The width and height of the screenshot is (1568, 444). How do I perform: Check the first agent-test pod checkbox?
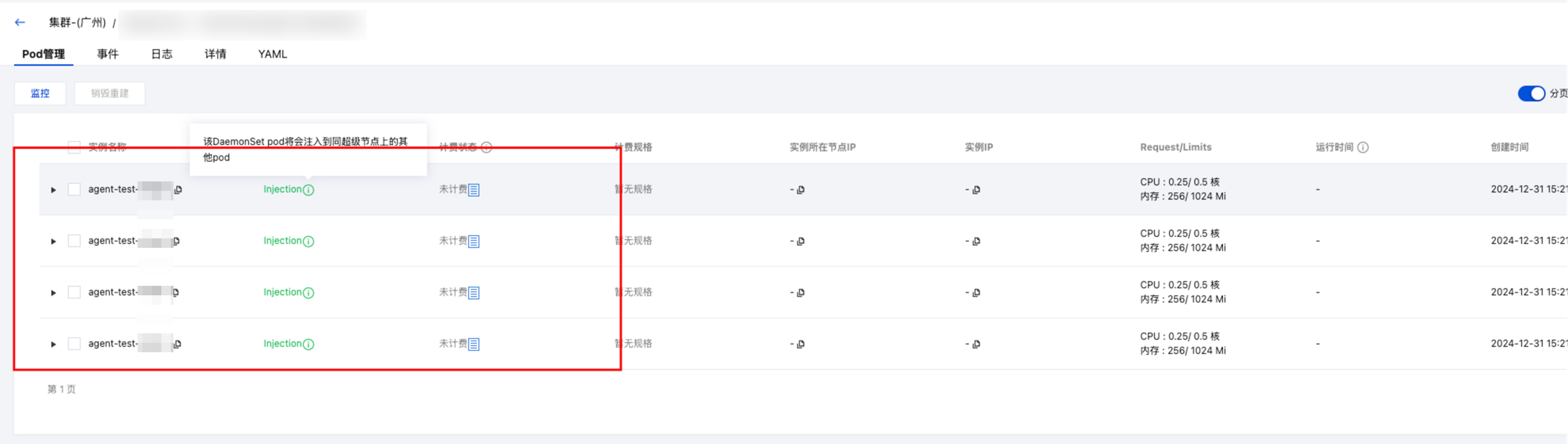(74, 189)
